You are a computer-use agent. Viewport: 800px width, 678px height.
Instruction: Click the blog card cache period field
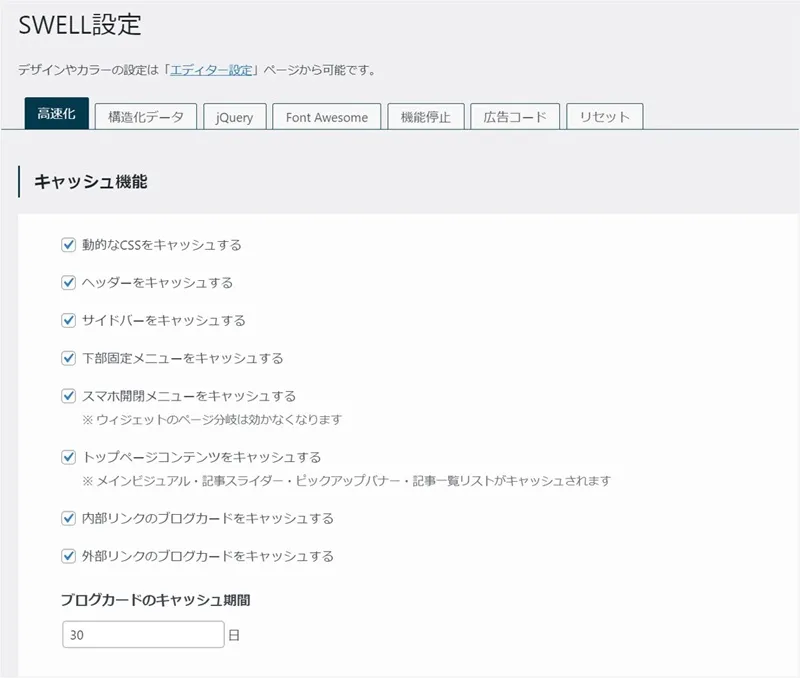pyautogui.click(x=142, y=635)
